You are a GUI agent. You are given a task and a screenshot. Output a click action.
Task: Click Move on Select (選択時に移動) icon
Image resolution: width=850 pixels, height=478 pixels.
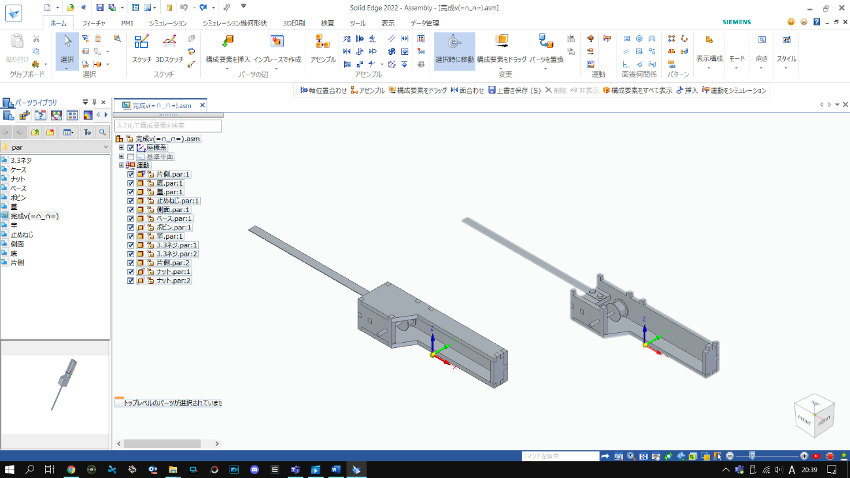pyautogui.click(x=455, y=42)
